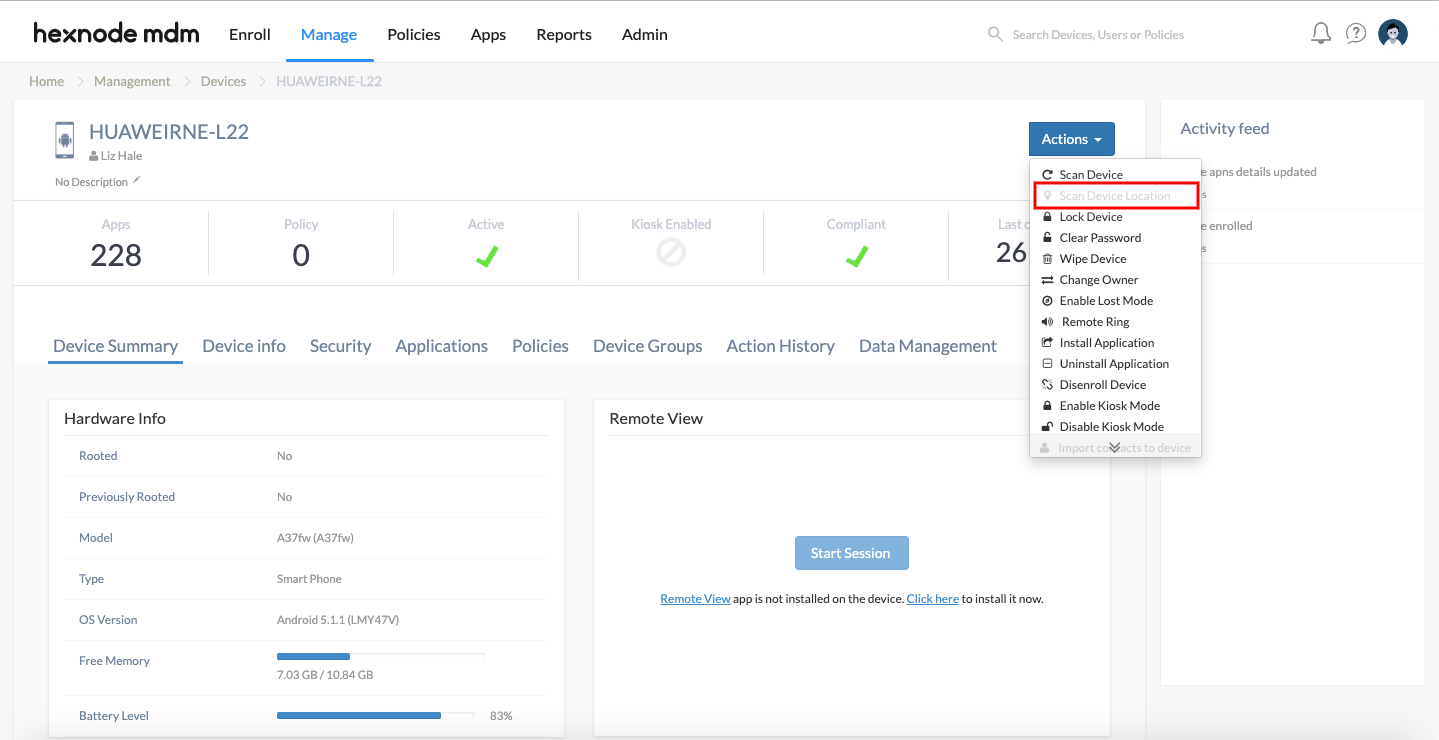This screenshot has height=740, width=1439.
Task: Click the Start Session button
Action: pos(851,552)
